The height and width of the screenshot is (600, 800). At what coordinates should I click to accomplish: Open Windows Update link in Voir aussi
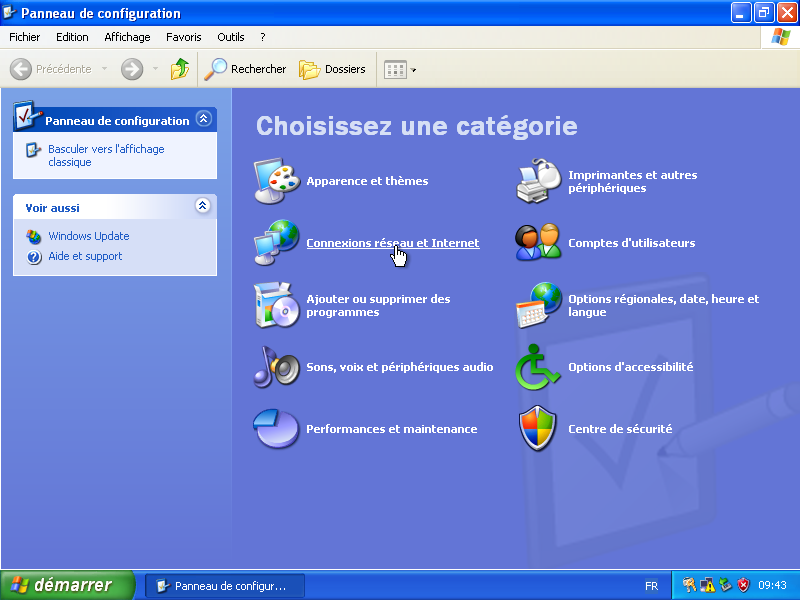pyautogui.click(x=89, y=236)
